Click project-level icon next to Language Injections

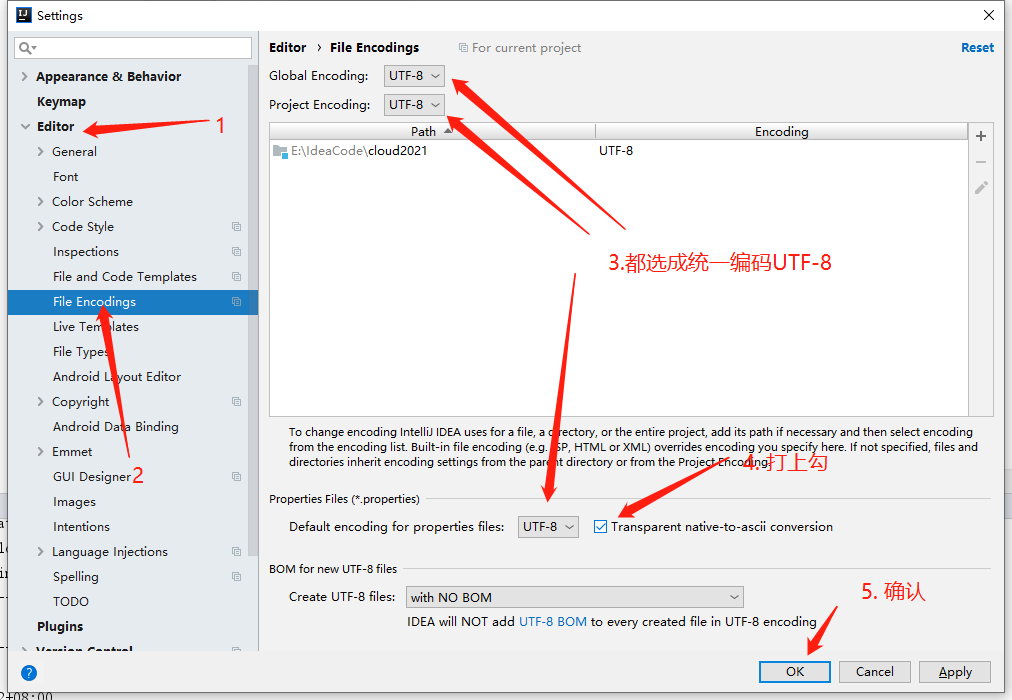coord(237,552)
